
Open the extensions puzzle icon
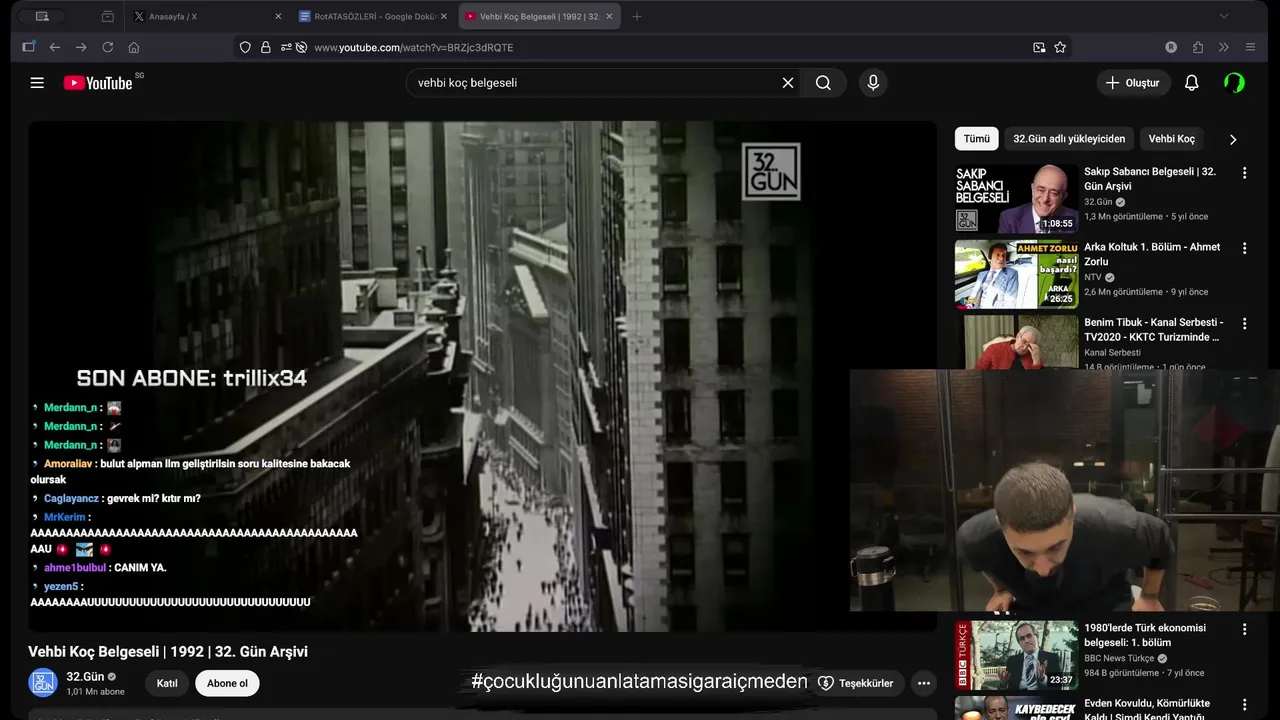(1198, 47)
